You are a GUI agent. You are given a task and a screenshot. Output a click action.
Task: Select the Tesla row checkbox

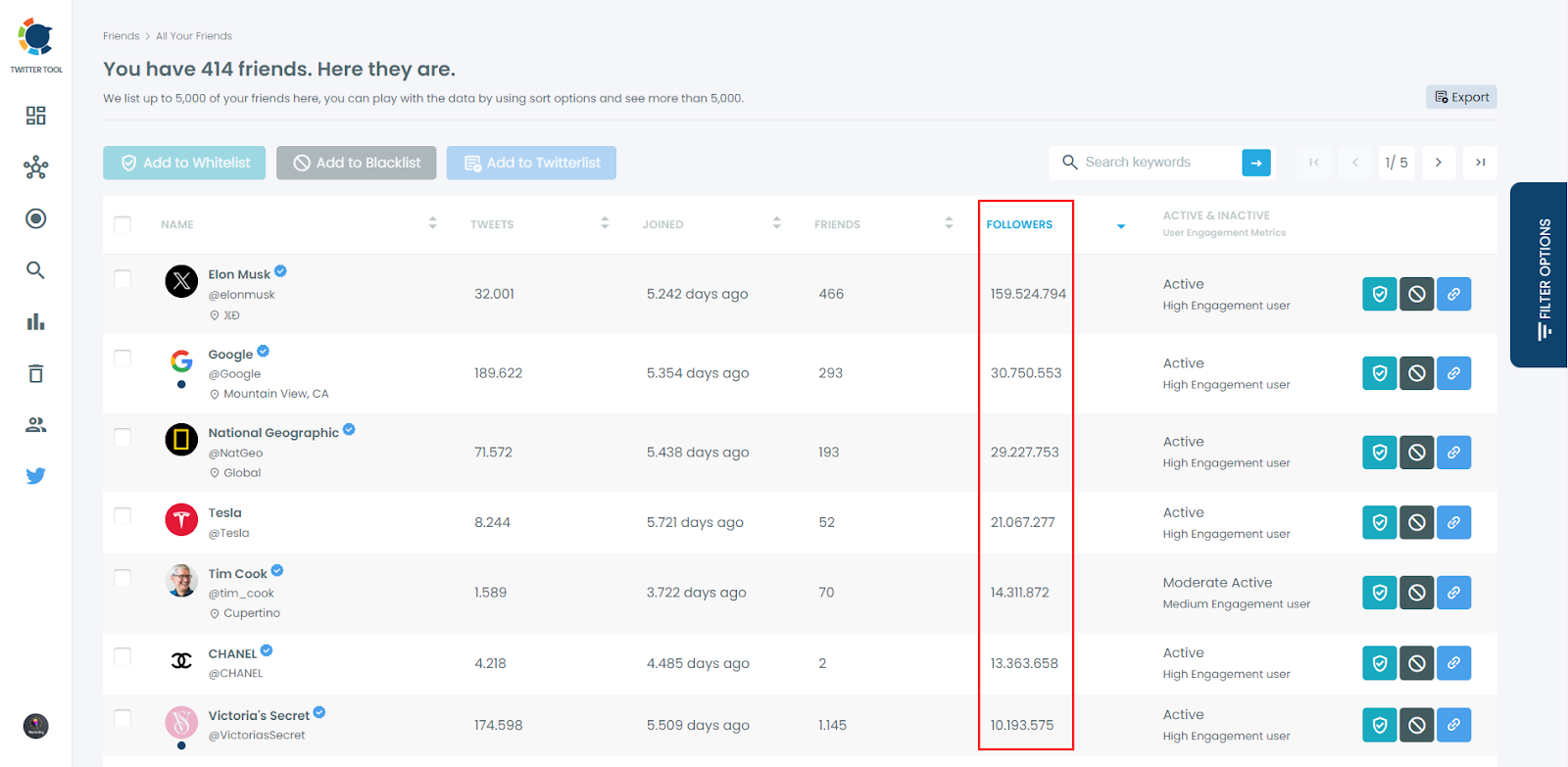122,515
